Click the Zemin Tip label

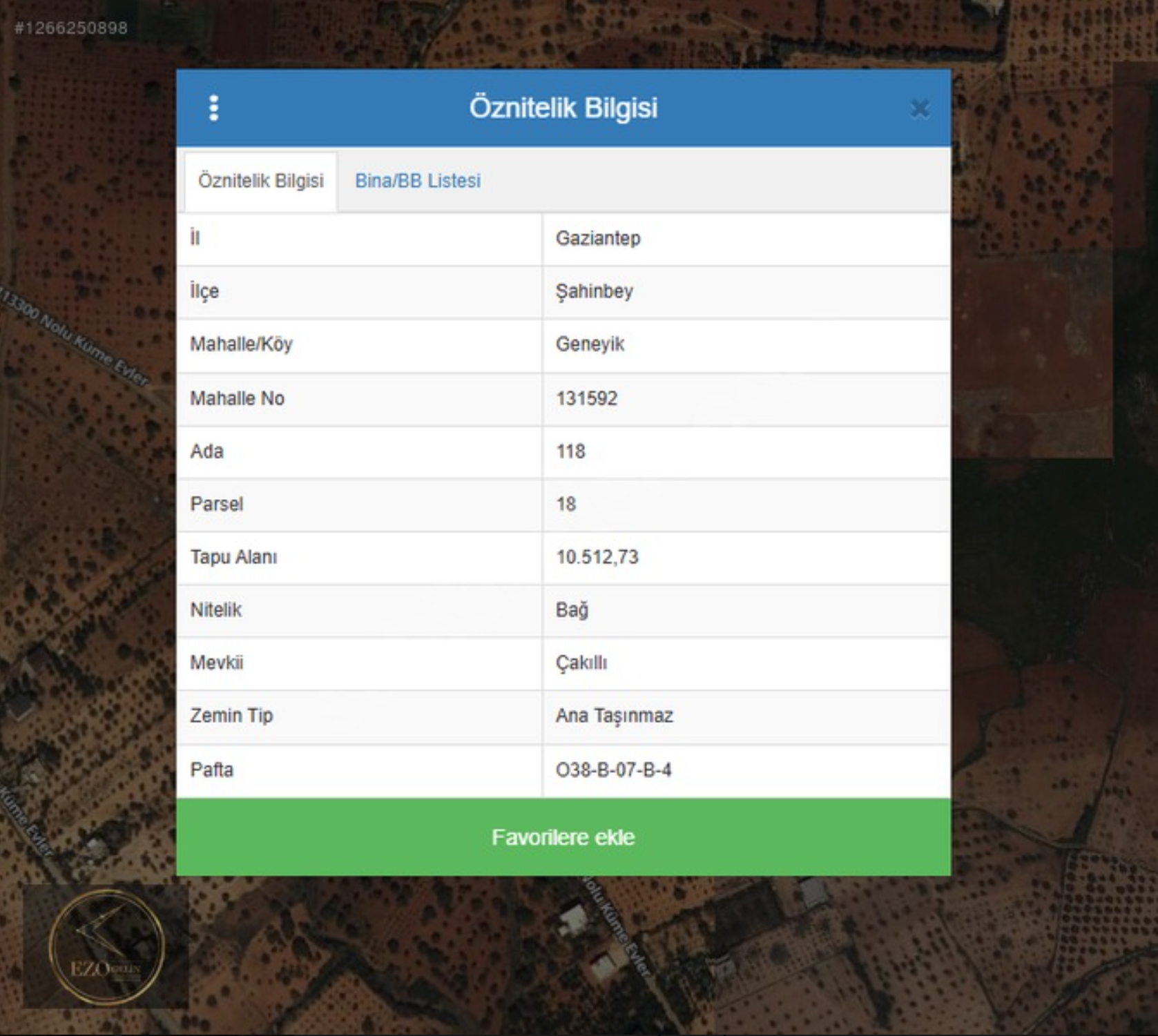click(231, 716)
